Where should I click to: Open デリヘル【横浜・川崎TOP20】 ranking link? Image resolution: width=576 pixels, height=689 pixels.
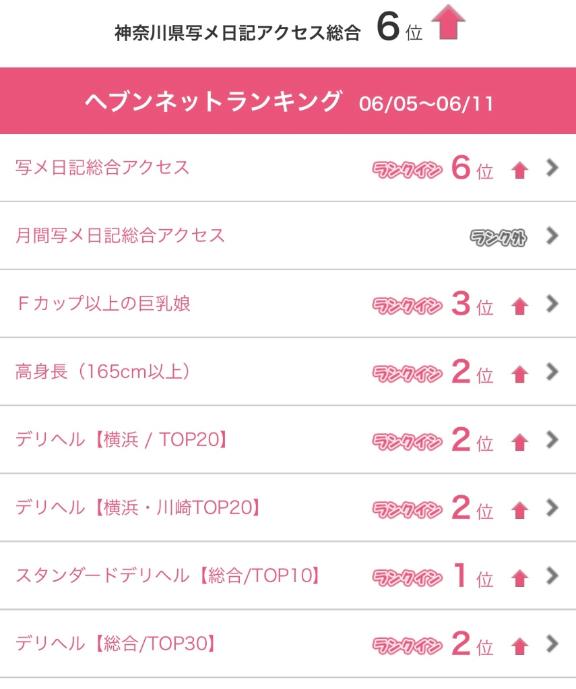pos(138,508)
